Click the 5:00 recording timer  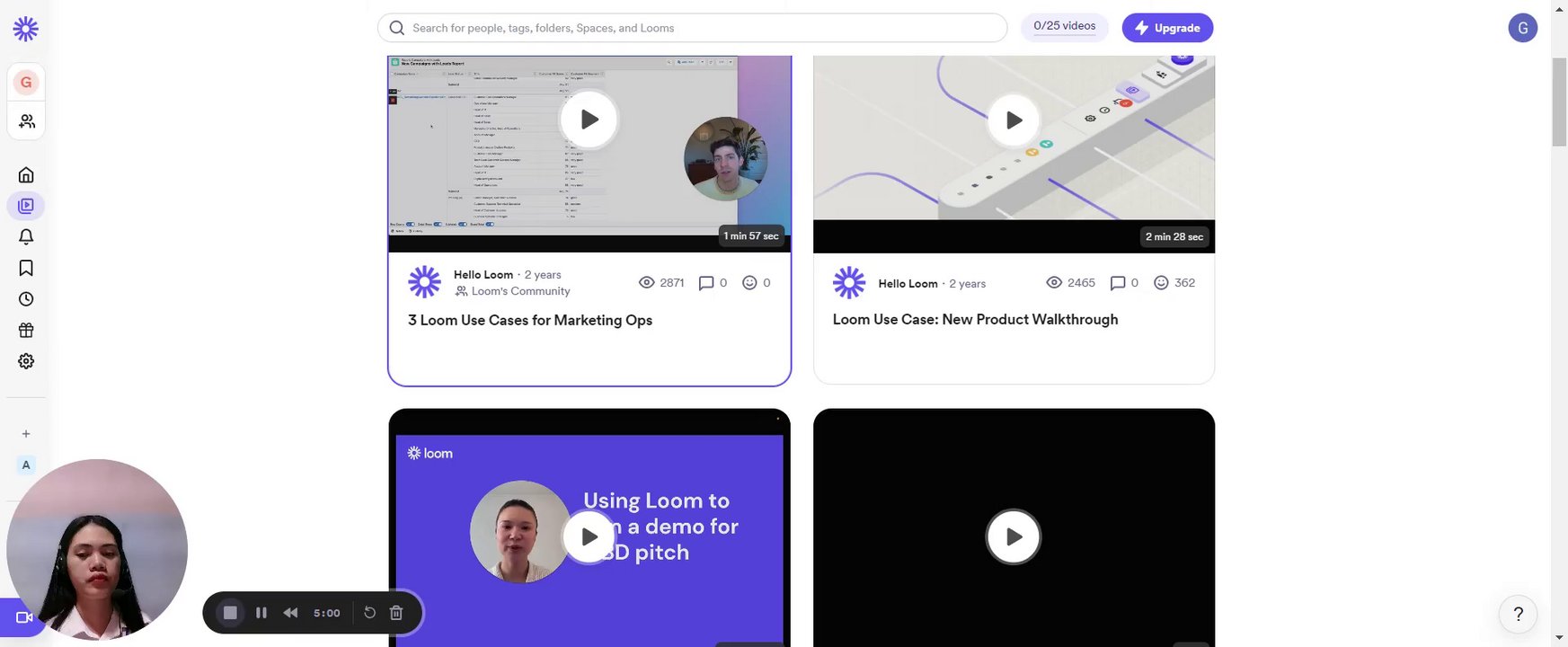pos(327,613)
